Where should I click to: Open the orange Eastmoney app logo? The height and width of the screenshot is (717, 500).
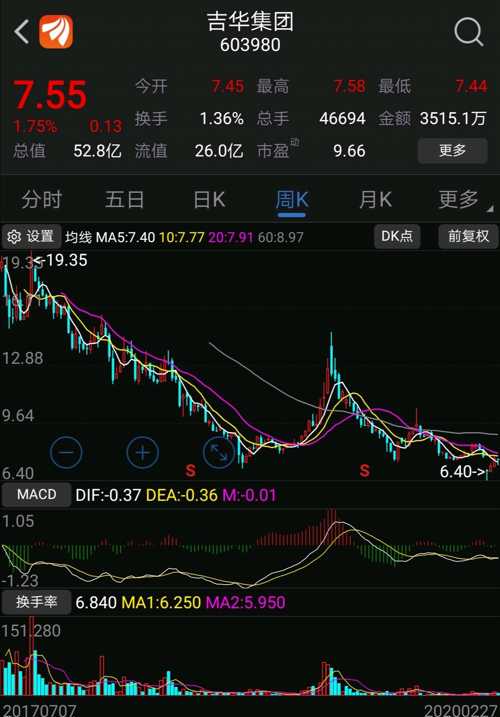coord(56,32)
